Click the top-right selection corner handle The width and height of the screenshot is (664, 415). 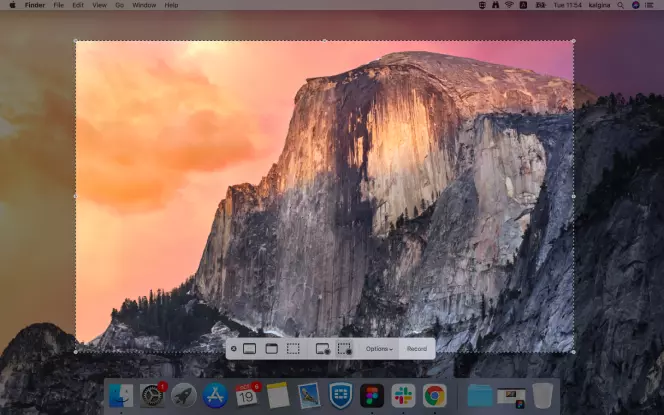pos(573,41)
